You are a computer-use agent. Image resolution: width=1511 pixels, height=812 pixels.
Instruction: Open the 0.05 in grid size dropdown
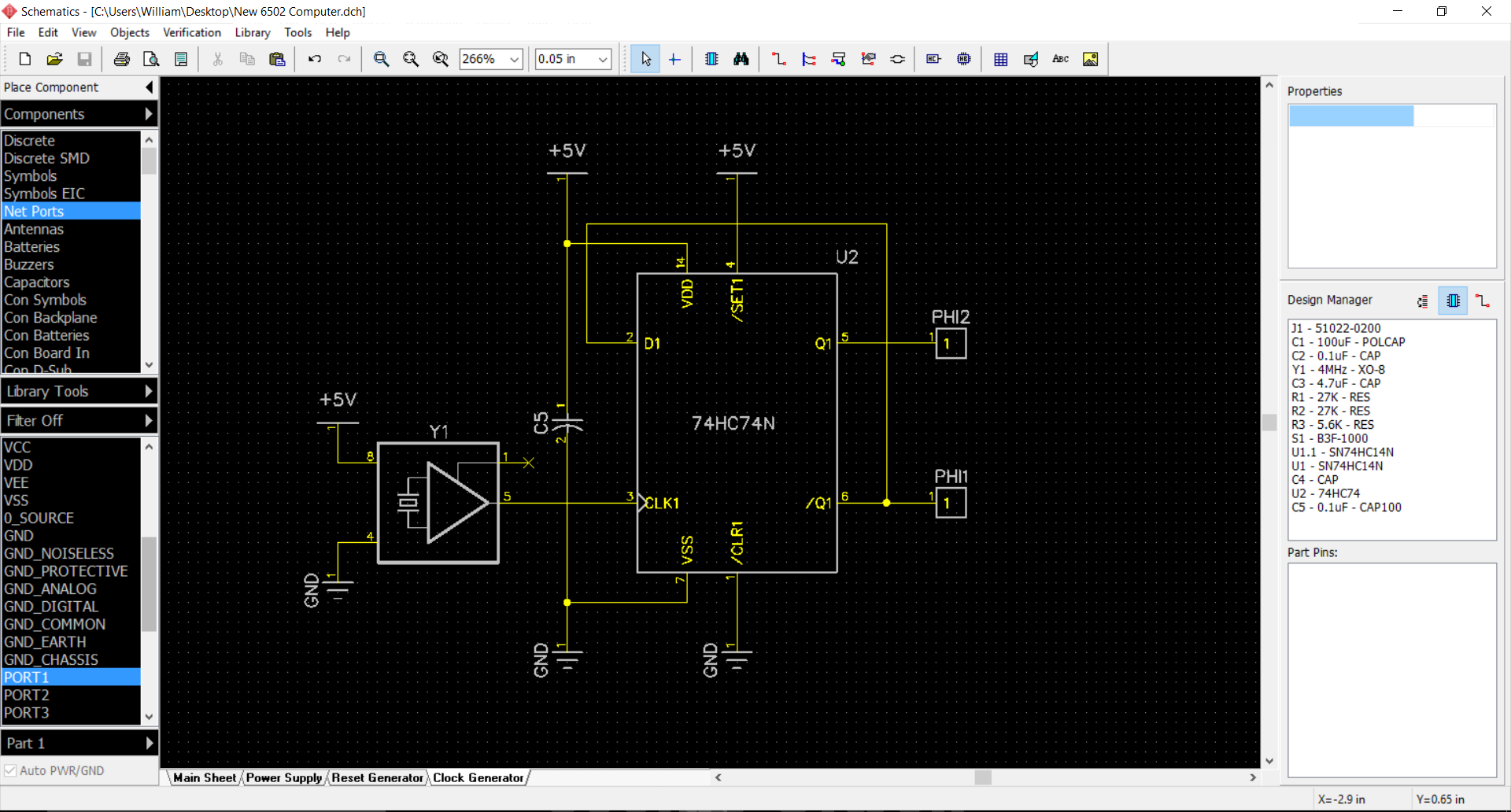click(603, 59)
